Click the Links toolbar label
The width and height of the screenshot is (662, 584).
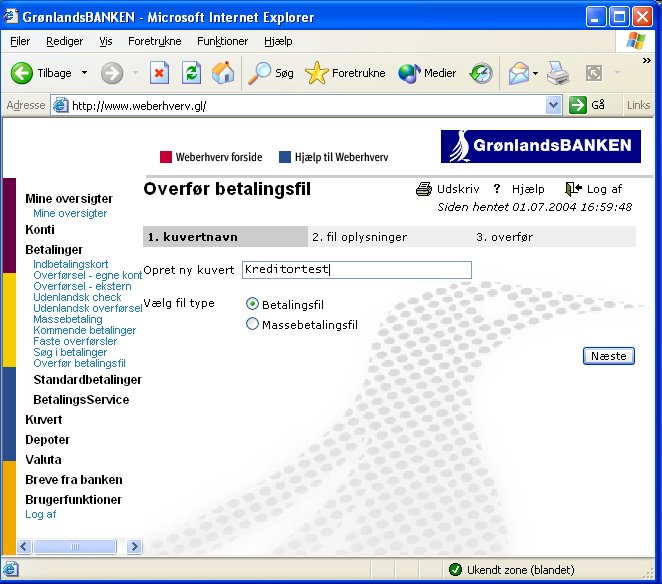(638, 105)
